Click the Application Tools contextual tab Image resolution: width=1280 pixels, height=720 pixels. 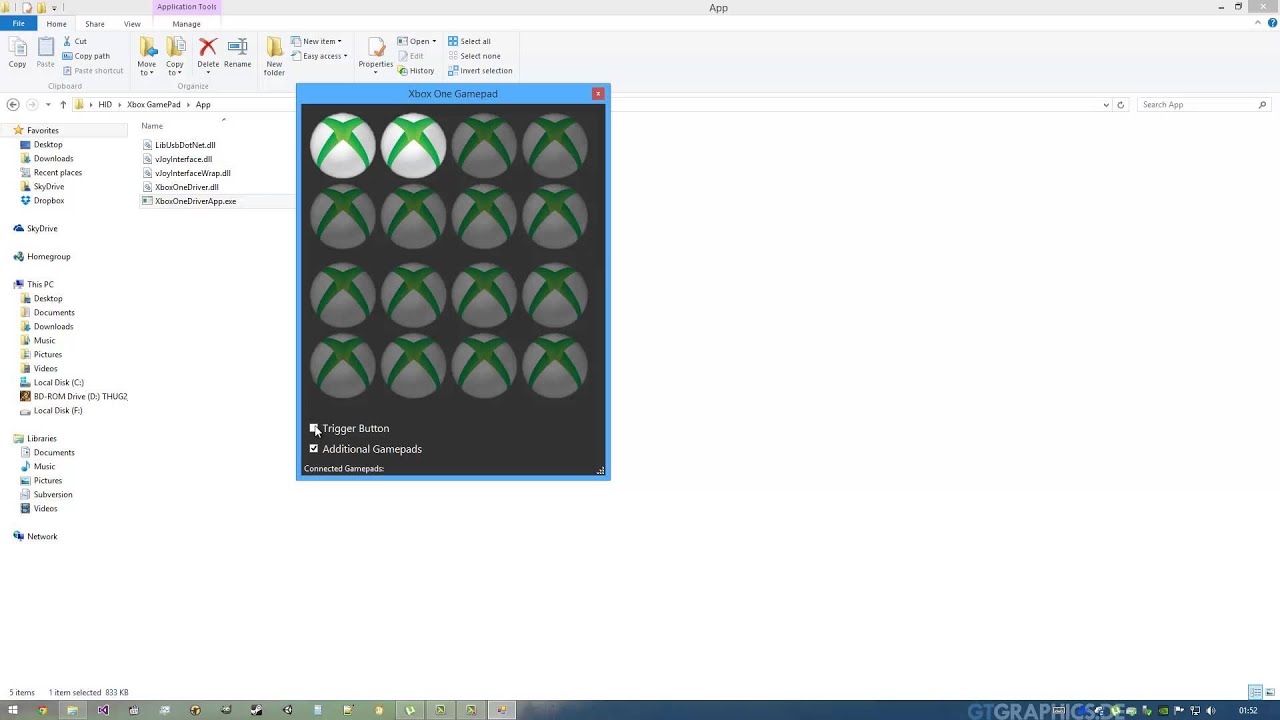pyautogui.click(x=186, y=7)
